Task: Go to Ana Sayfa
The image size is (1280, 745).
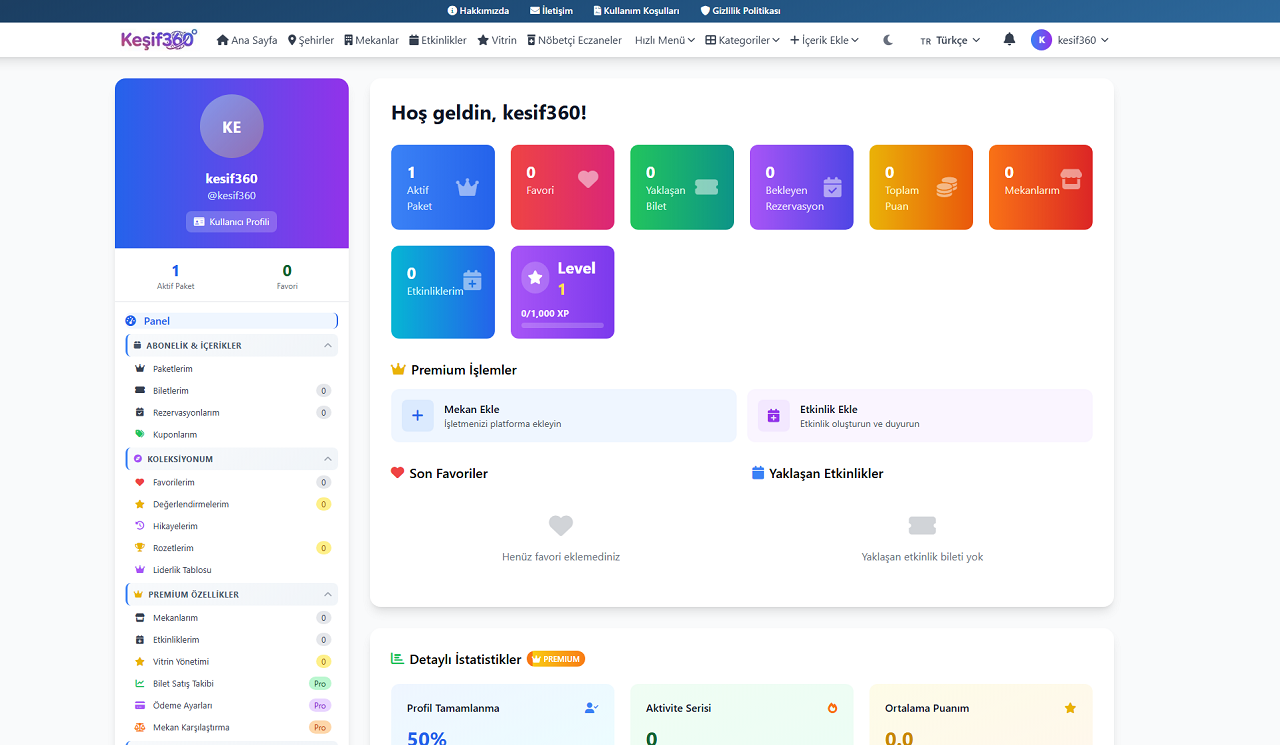Action: pyautogui.click(x=247, y=40)
